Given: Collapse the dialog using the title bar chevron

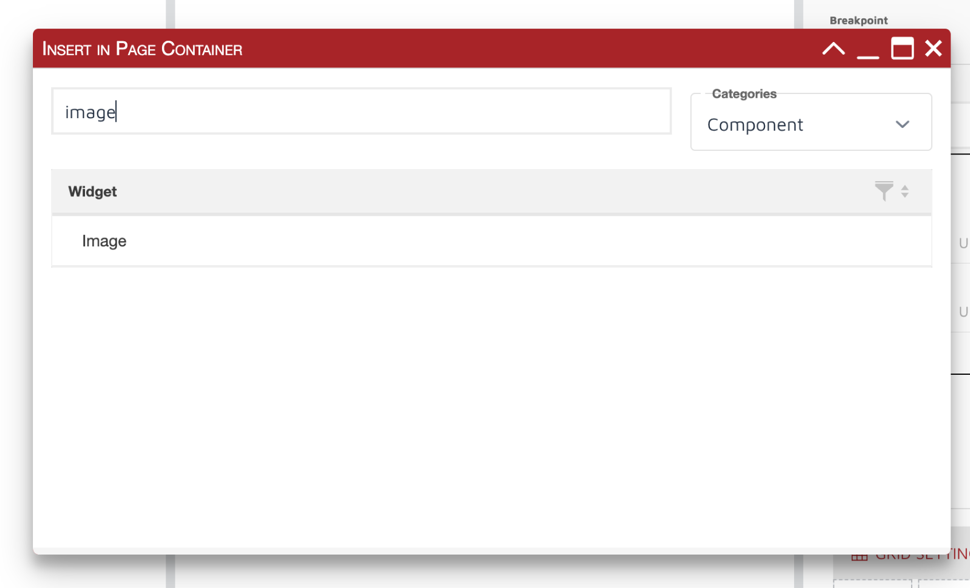Looking at the screenshot, I should point(833,47).
